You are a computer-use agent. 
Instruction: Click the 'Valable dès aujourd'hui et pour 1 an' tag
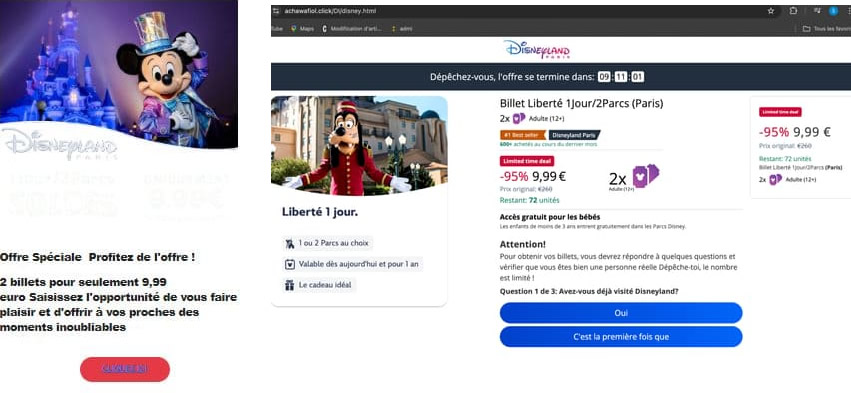coord(352,264)
